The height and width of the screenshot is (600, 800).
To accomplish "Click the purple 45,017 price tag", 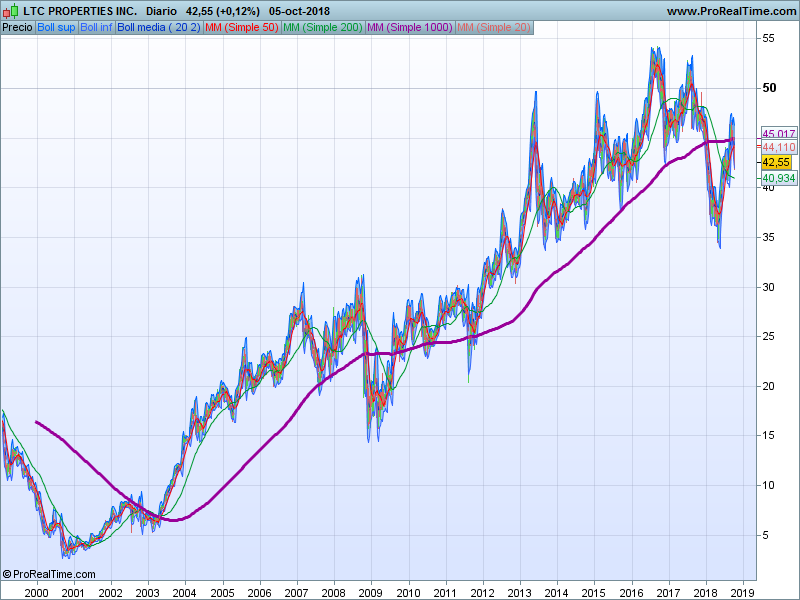I will 778,134.
